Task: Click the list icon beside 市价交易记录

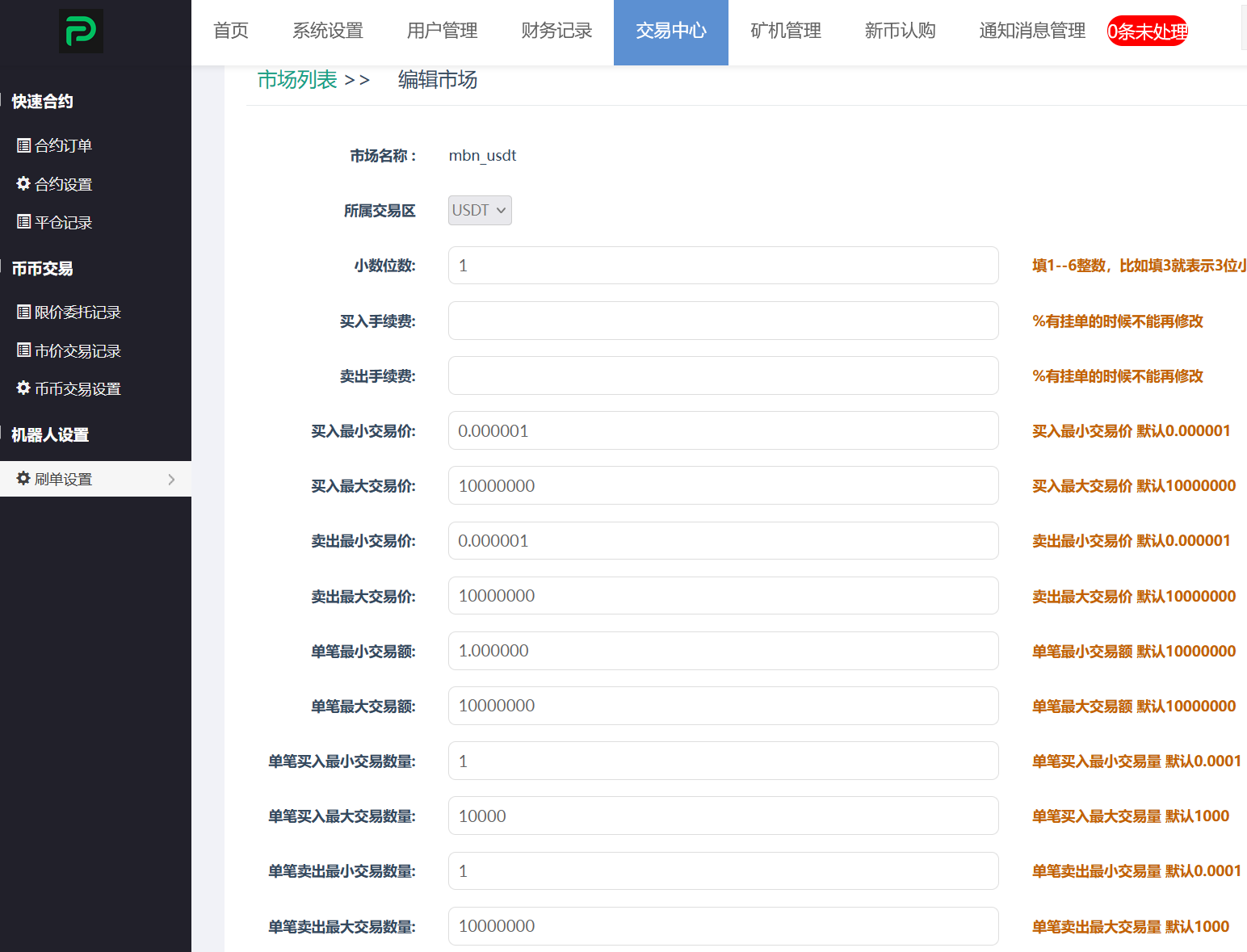Action: (x=24, y=350)
